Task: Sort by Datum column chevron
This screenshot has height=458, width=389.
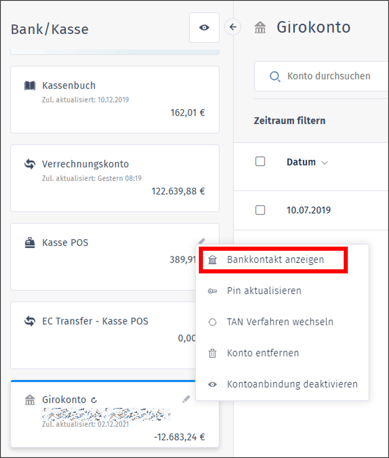Action: pyautogui.click(x=324, y=163)
